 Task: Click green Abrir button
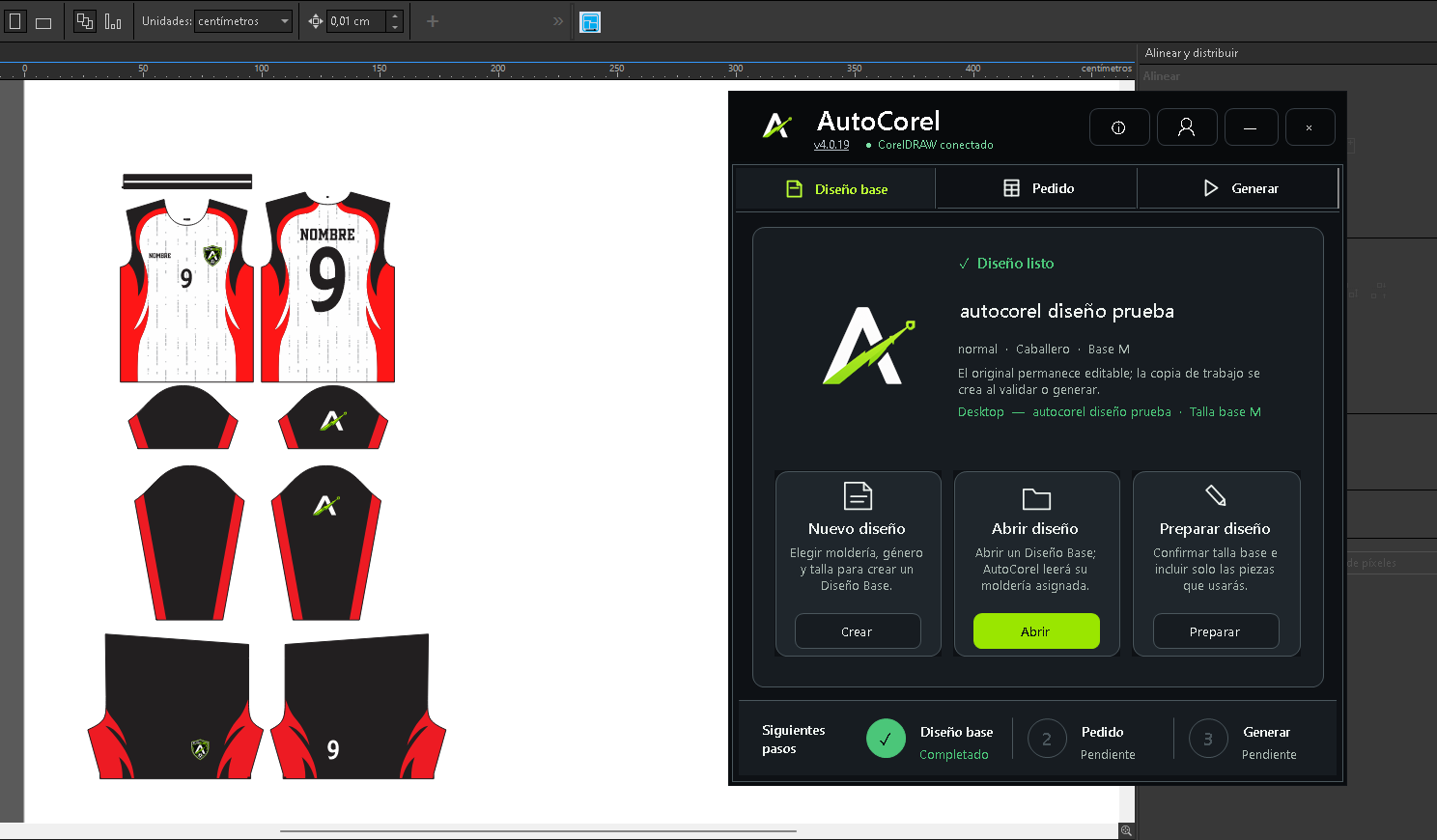pyautogui.click(x=1036, y=631)
